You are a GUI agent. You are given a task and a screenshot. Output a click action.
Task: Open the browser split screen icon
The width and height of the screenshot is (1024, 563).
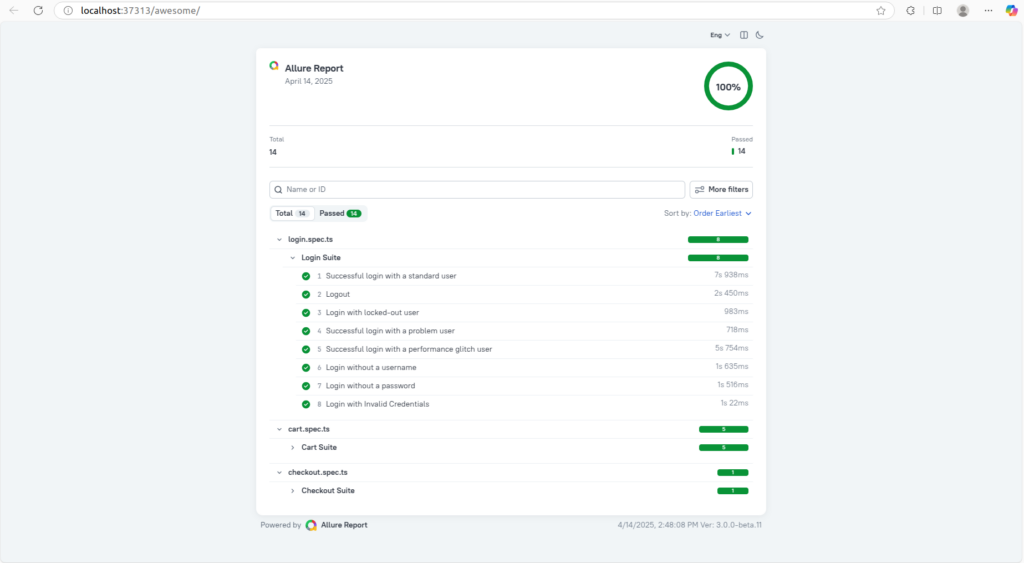point(937,11)
